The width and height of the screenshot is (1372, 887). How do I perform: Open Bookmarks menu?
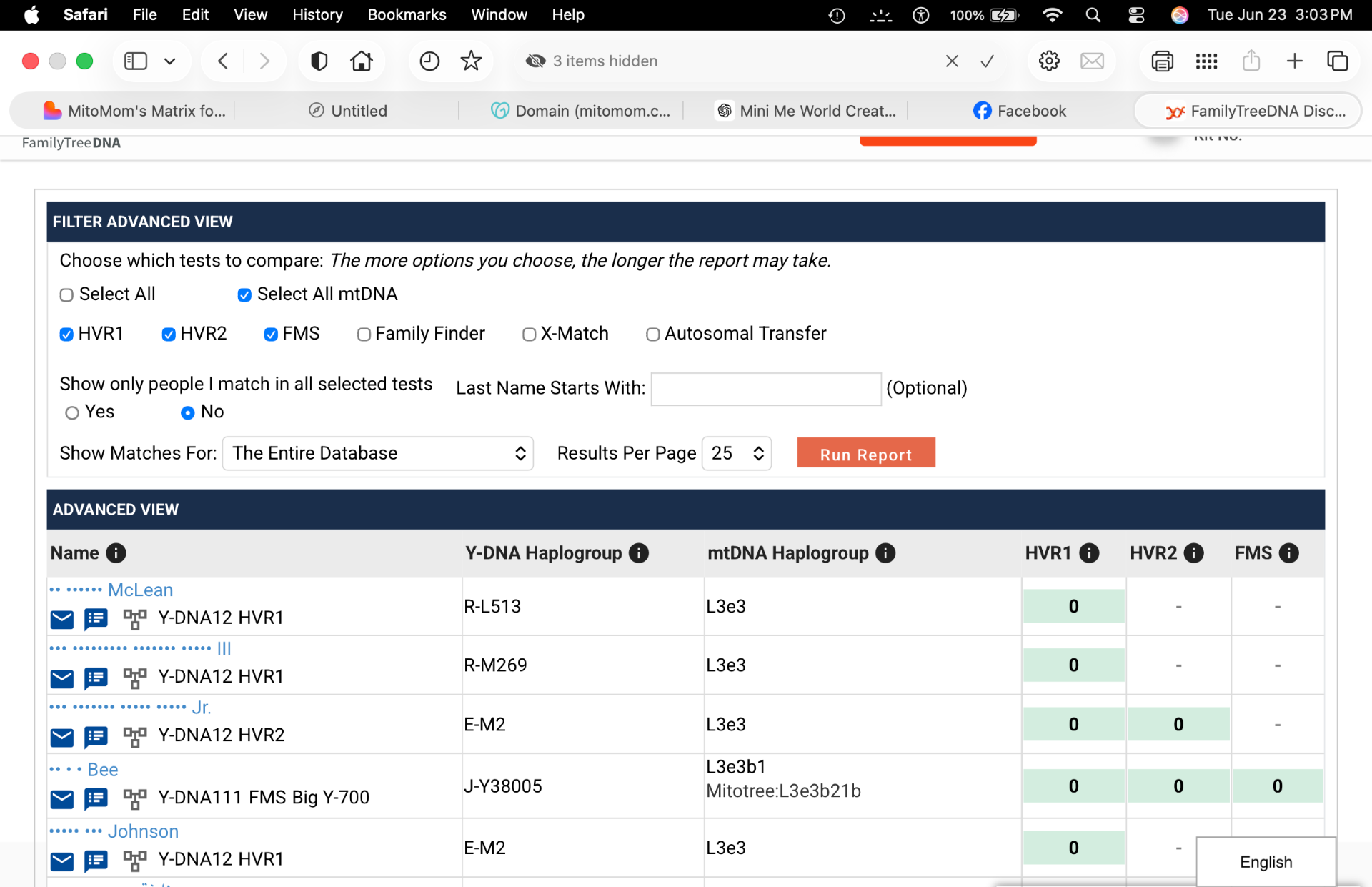point(407,15)
